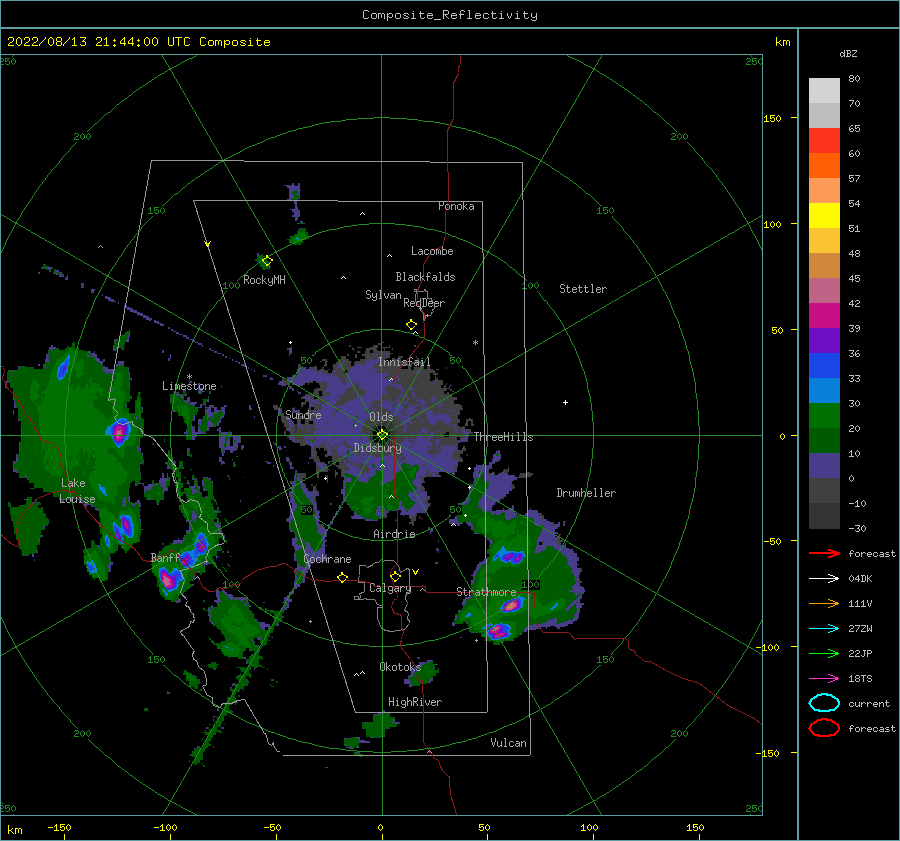The height and width of the screenshot is (841, 900).
Task: Pick the bright green 20-30 dBZ swatch
Action: point(824,416)
